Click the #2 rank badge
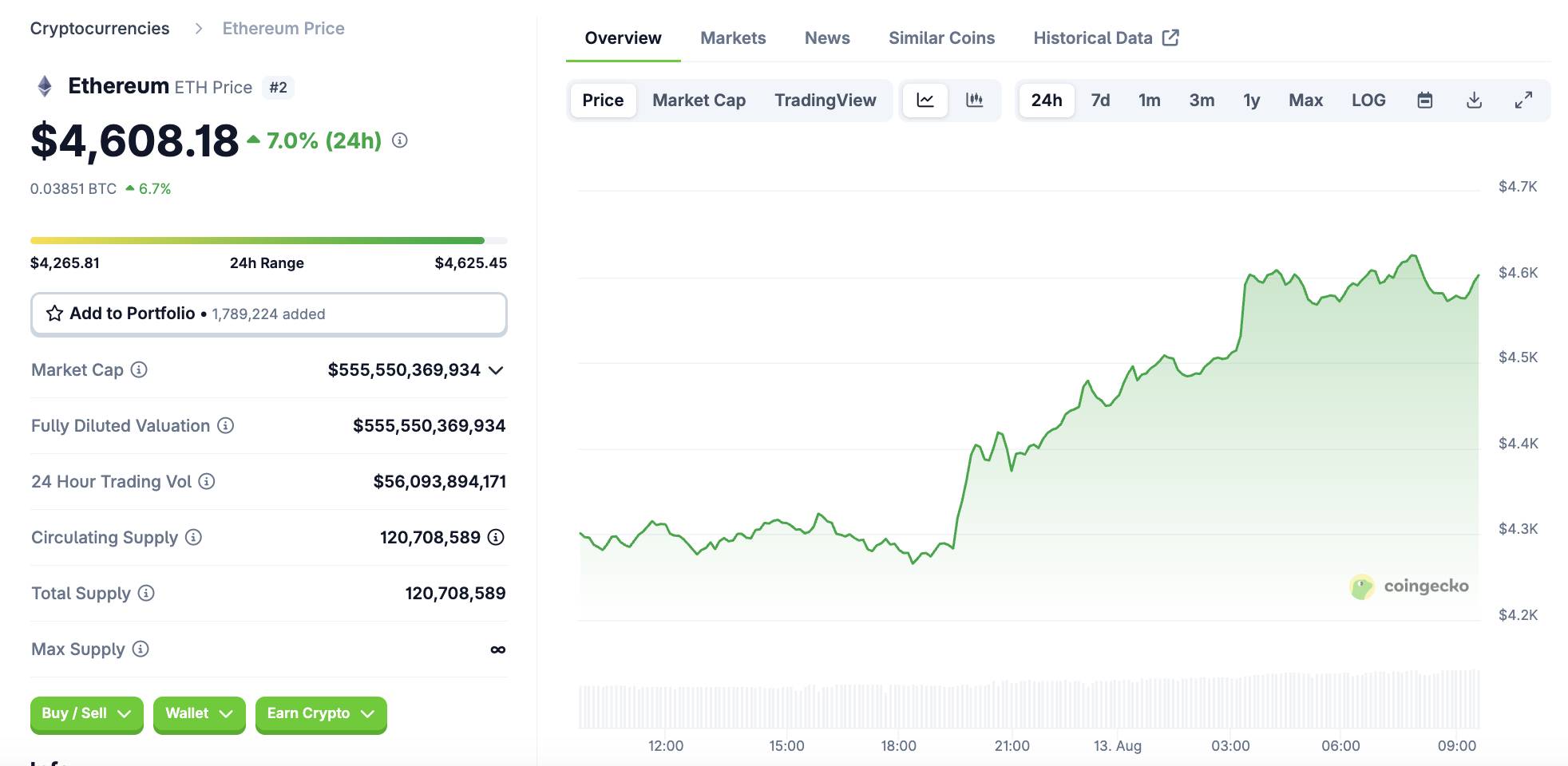Image resolution: width=1568 pixels, height=766 pixels. [x=278, y=87]
